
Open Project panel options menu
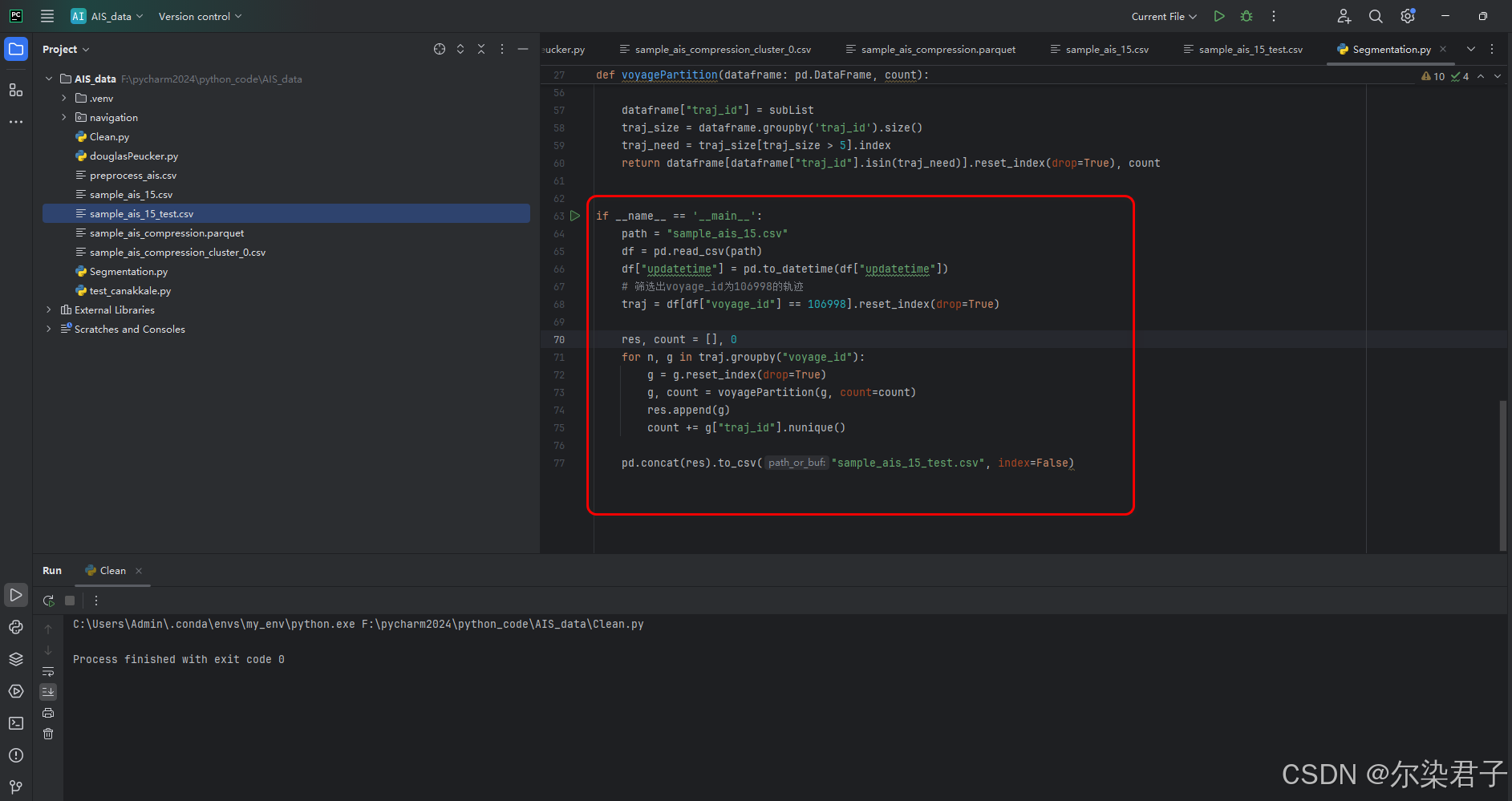[x=502, y=49]
